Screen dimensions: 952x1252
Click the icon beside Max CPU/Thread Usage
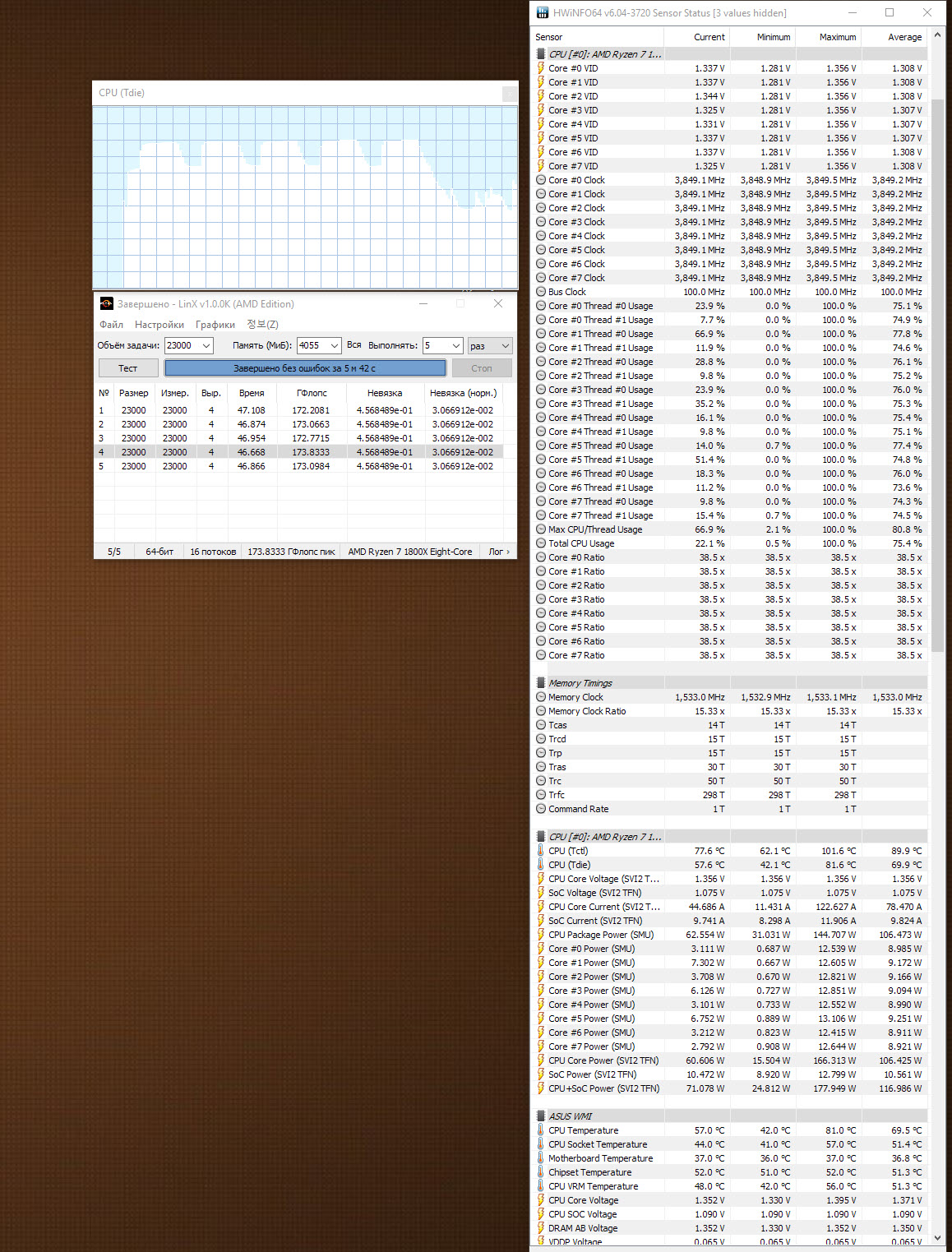point(541,529)
